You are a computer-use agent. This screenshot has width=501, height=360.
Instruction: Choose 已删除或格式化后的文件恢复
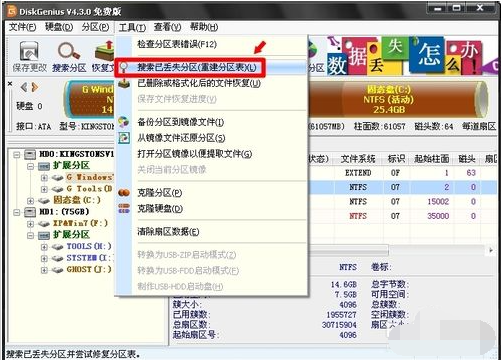coord(199,83)
